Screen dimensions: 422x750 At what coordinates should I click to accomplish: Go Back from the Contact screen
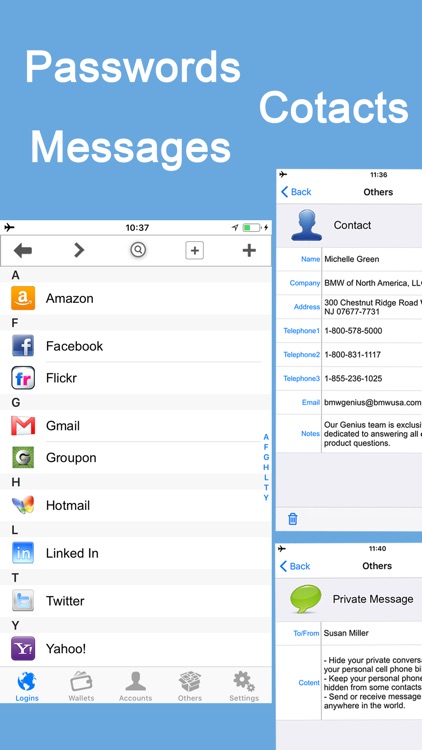pos(296,192)
